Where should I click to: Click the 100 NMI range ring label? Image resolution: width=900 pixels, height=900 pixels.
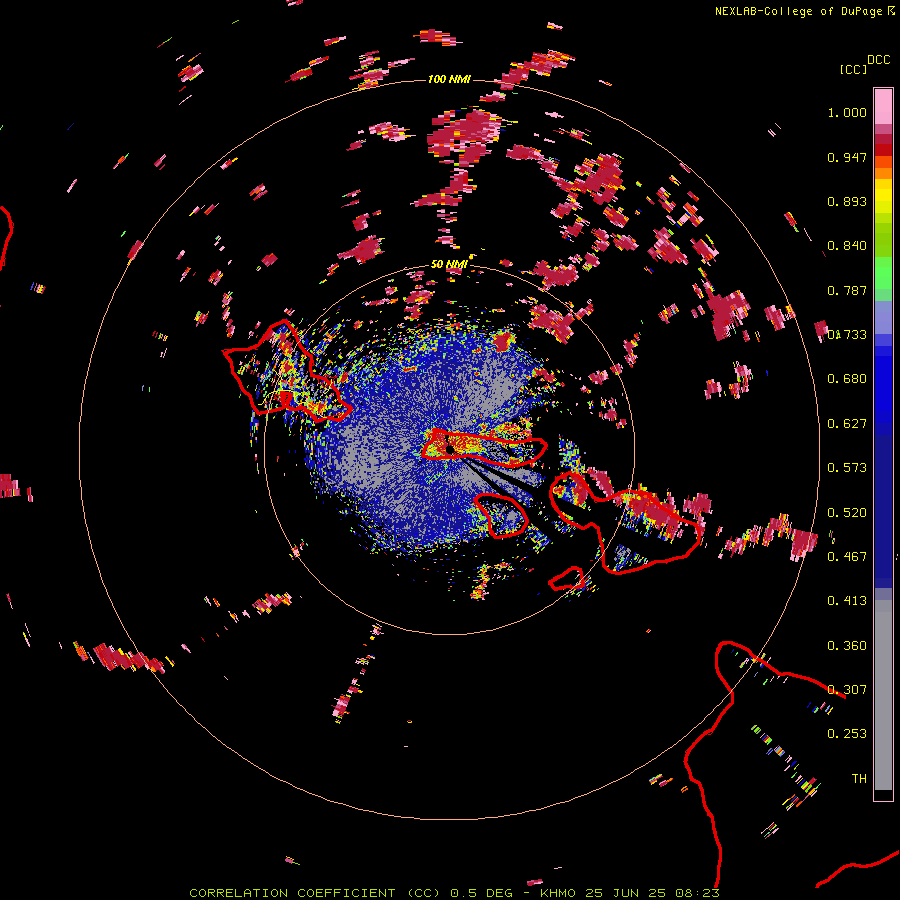point(449,79)
